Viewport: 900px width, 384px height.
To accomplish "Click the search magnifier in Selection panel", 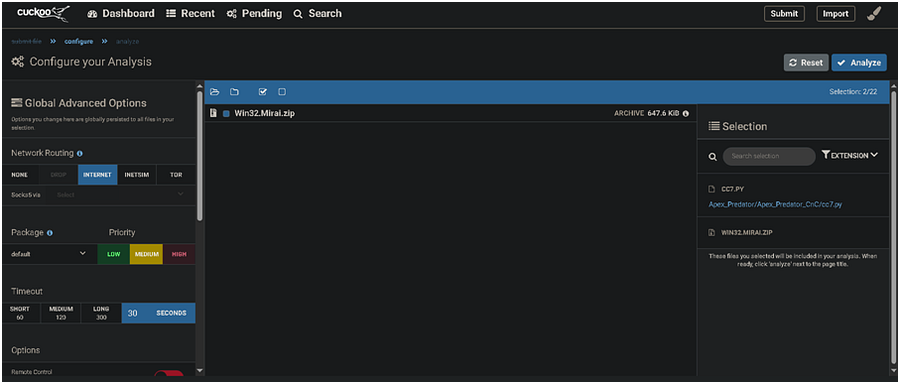I will click(x=712, y=156).
